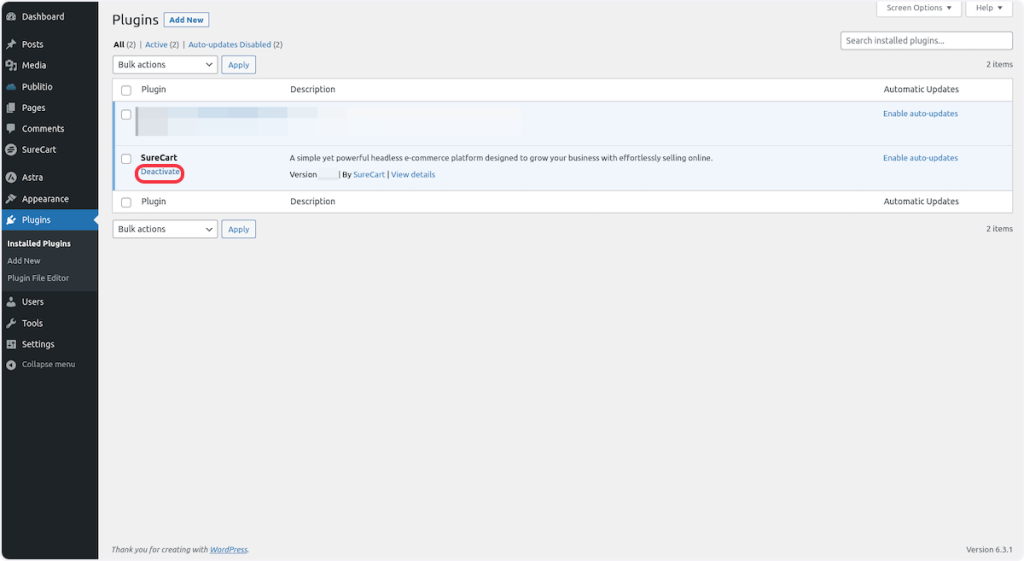Click the Comments bubble icon
Viewport: 1024px width, 561px height.
point(11,129)
